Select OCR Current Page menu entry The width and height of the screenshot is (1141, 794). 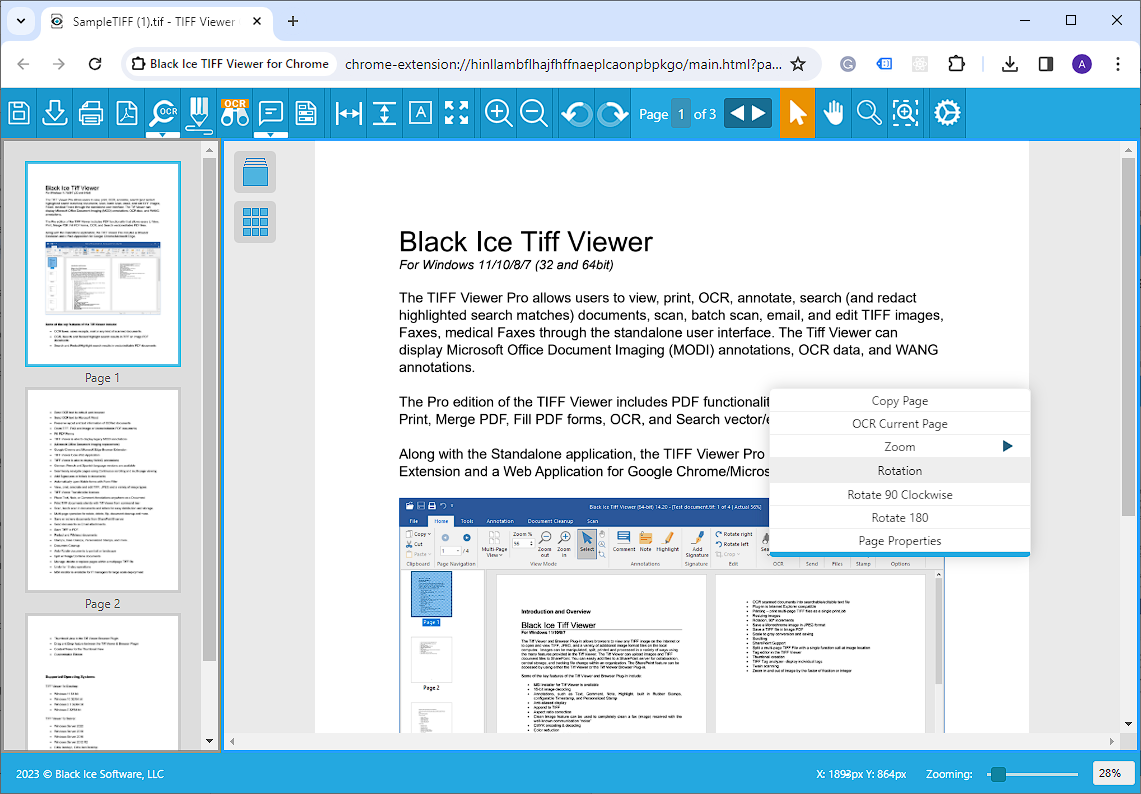(x=899, y=424)
